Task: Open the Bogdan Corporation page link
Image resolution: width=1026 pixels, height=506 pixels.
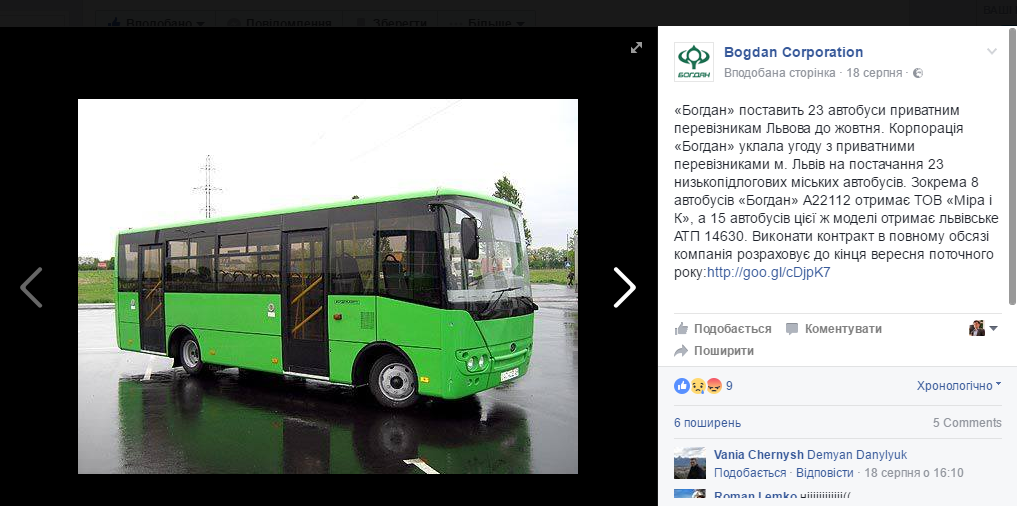Action: (794, 52)
